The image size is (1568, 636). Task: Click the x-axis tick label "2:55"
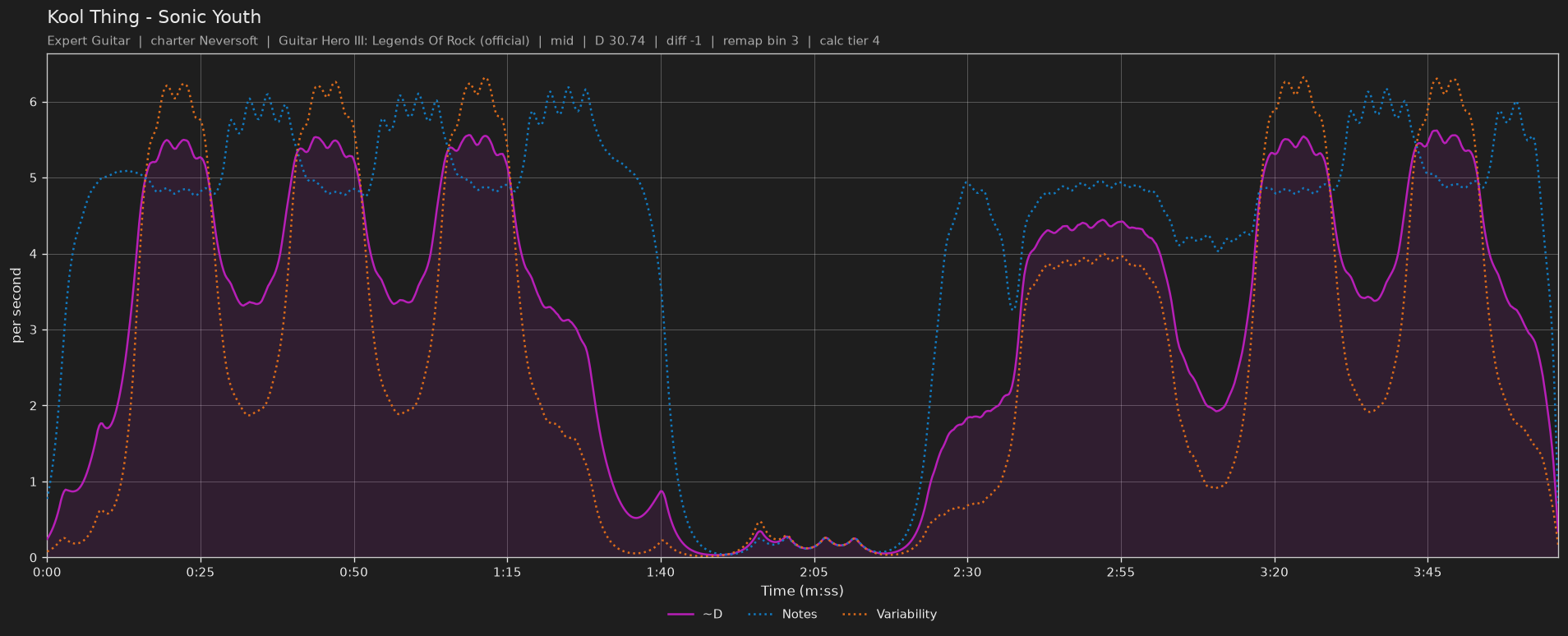click(x=1121, y=572)
